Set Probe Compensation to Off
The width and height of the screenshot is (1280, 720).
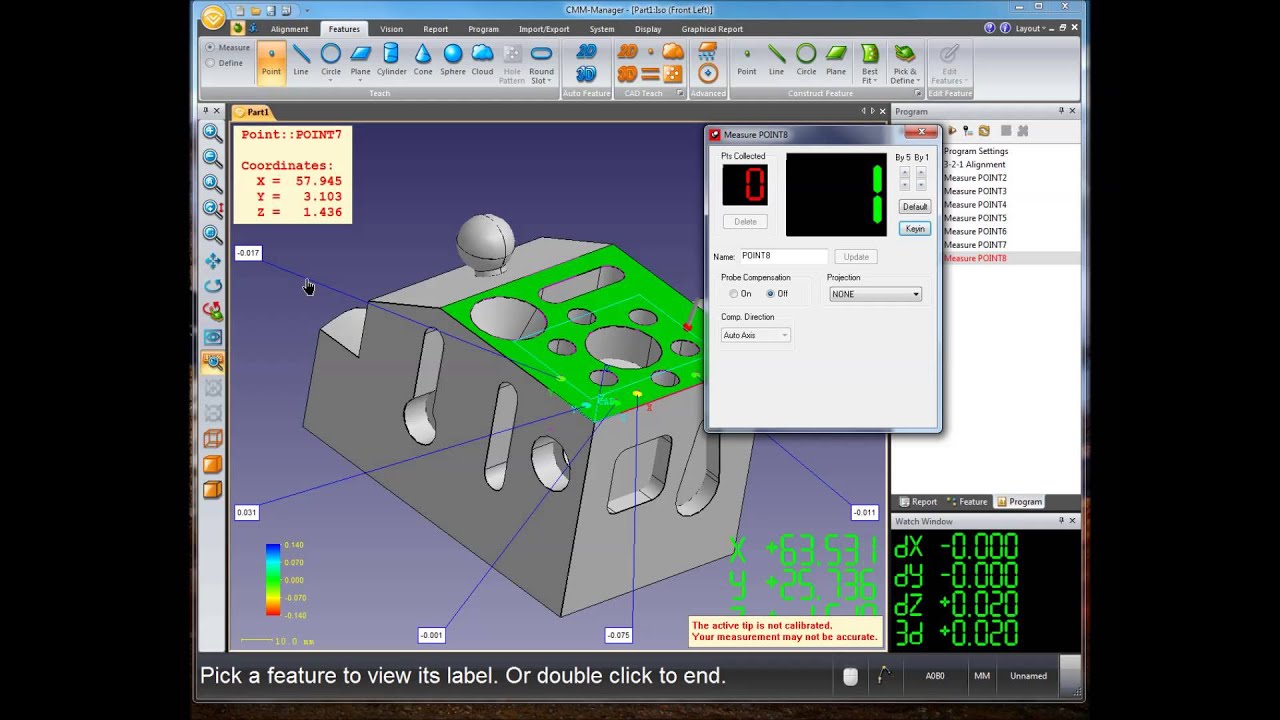770,294
